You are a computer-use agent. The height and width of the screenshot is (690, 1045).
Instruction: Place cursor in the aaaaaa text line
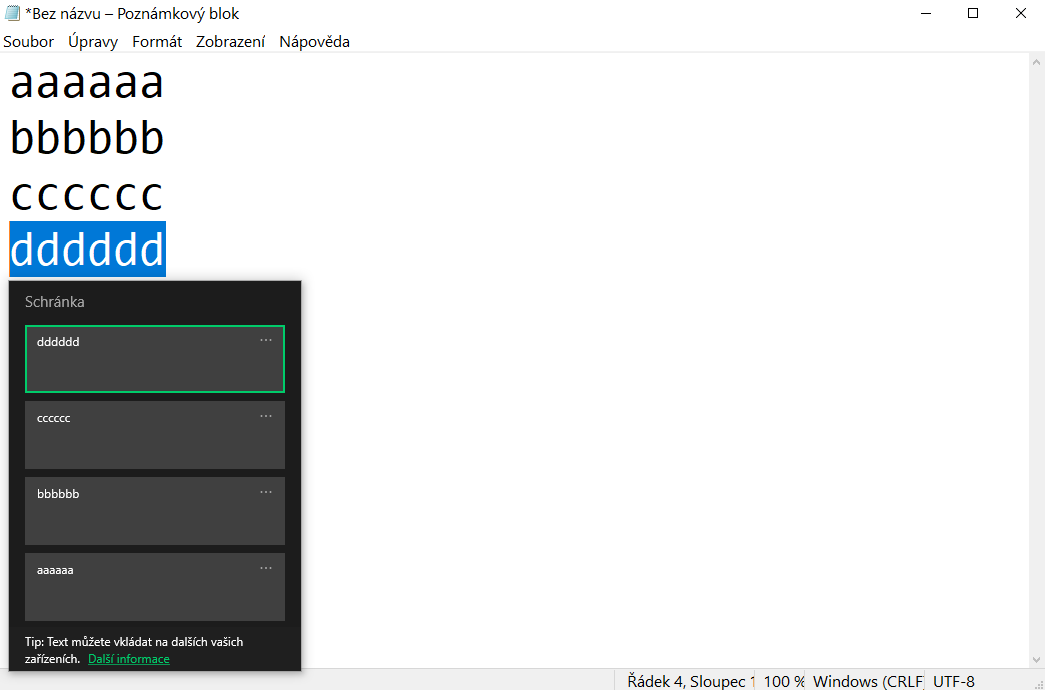click(x=87, y=84)
